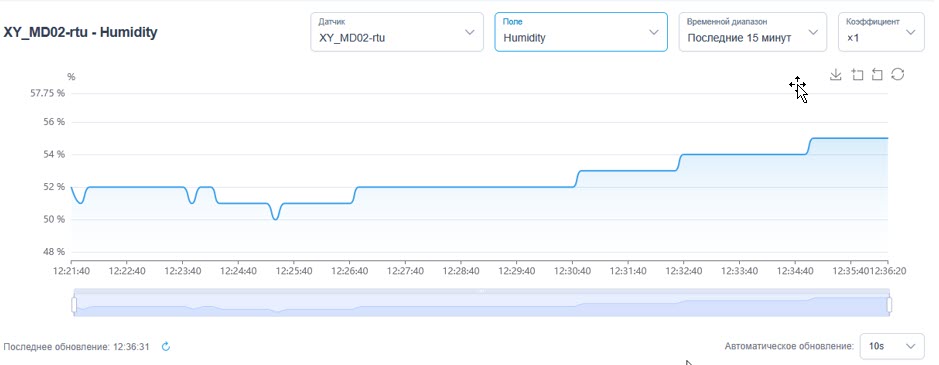
Task: Click the 12:33:40 time axis label
Action: [740, 271]
